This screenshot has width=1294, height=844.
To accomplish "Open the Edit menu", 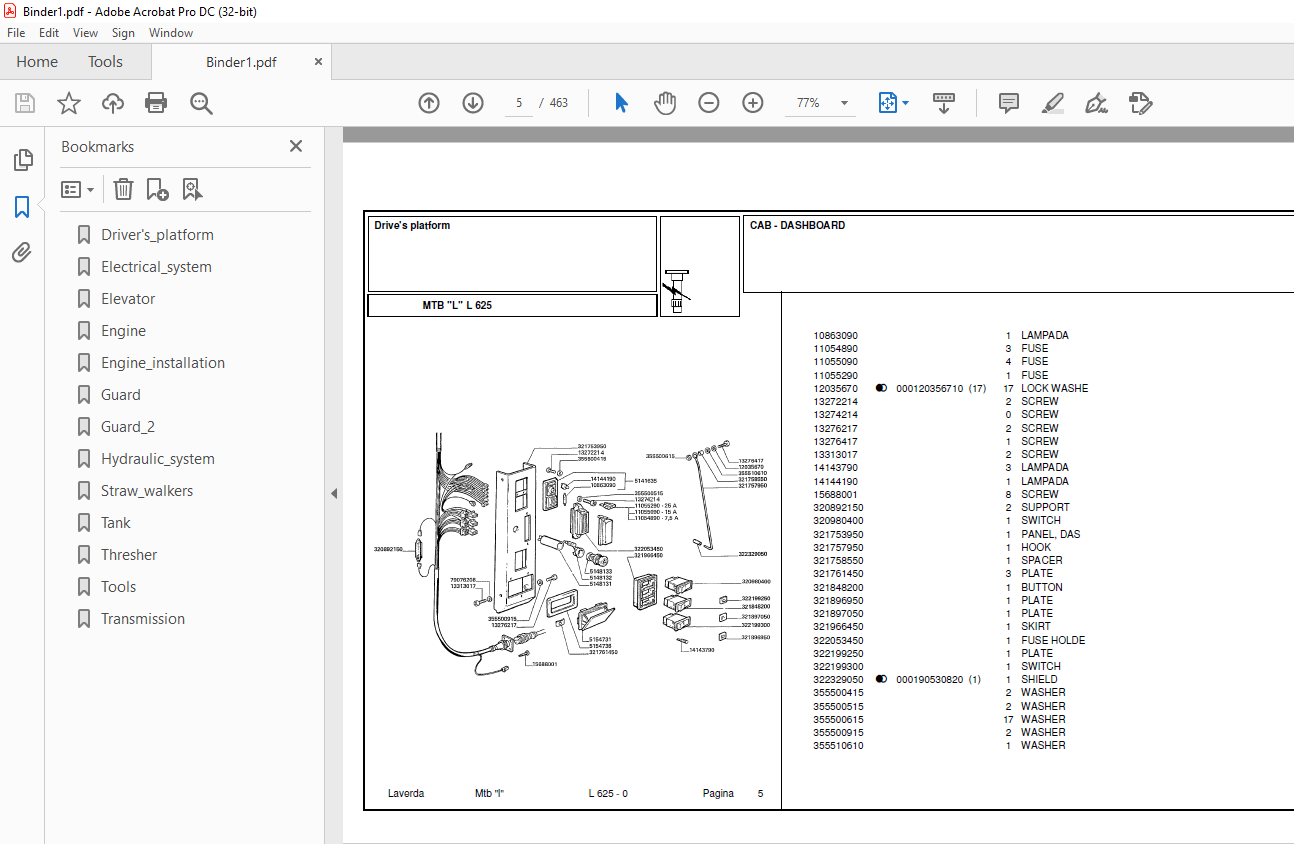I will tap(49, 33).
